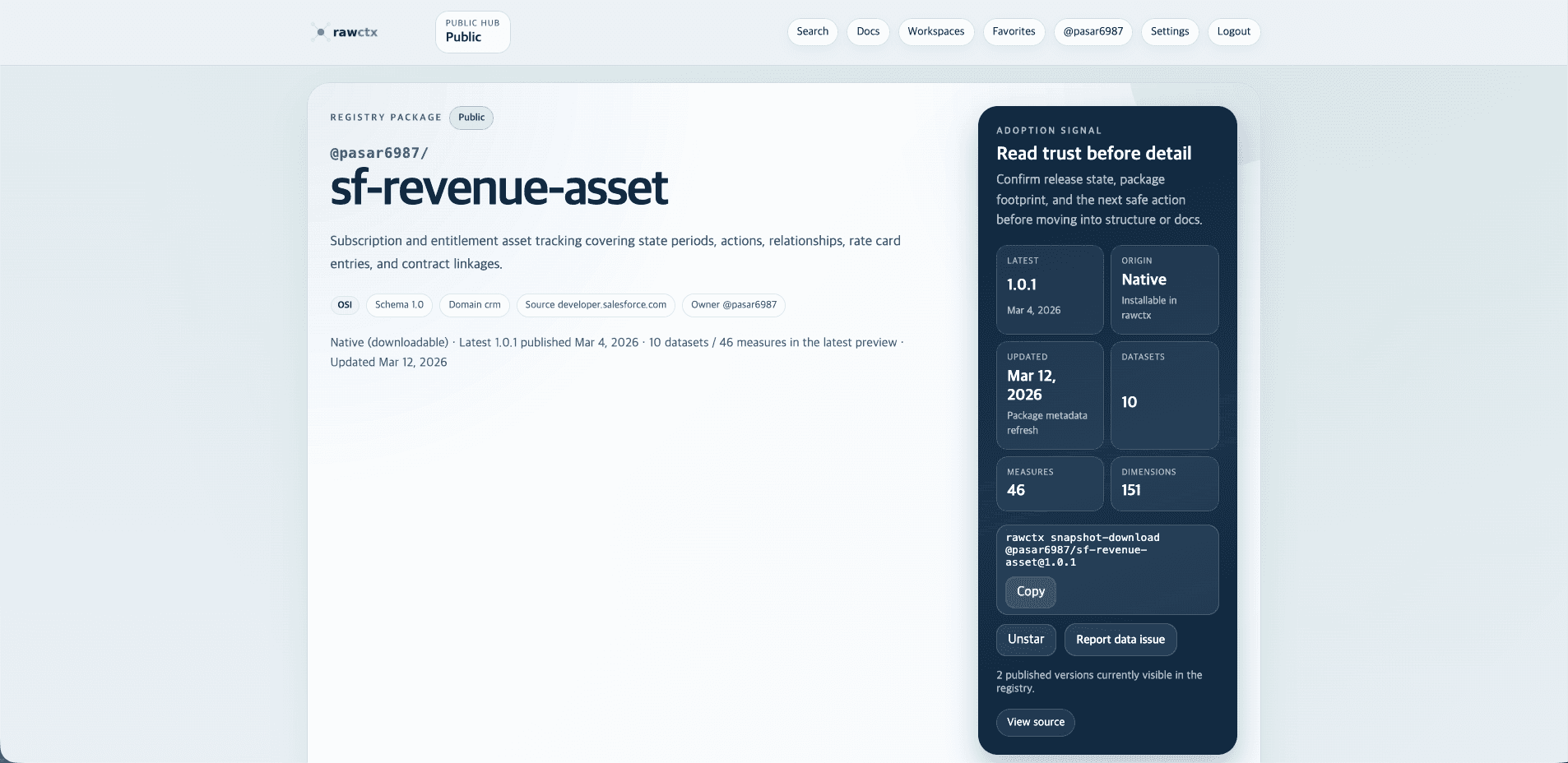Open Settings in the top navigation

(1169, 32)
